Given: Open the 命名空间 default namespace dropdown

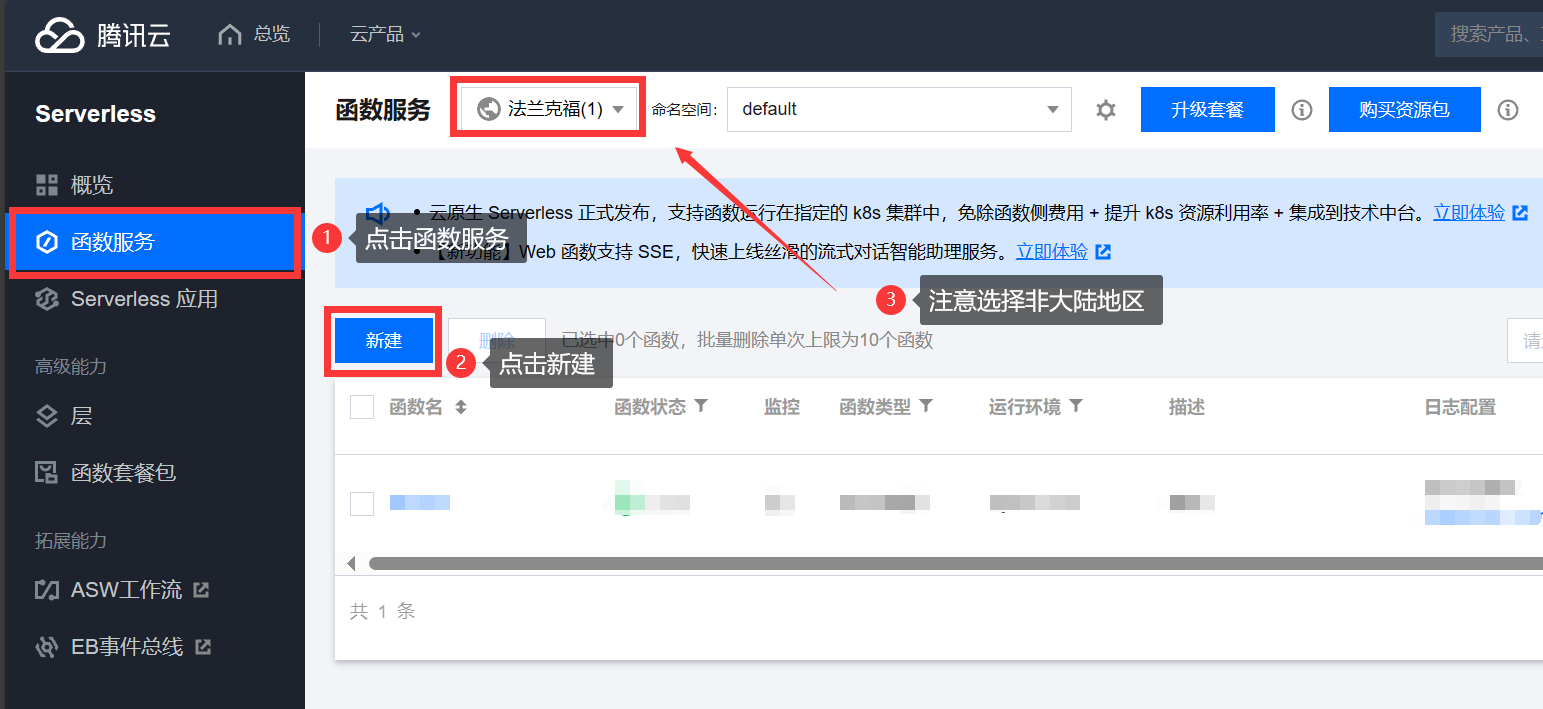Looking at the screenshot, I should (899, 109).
